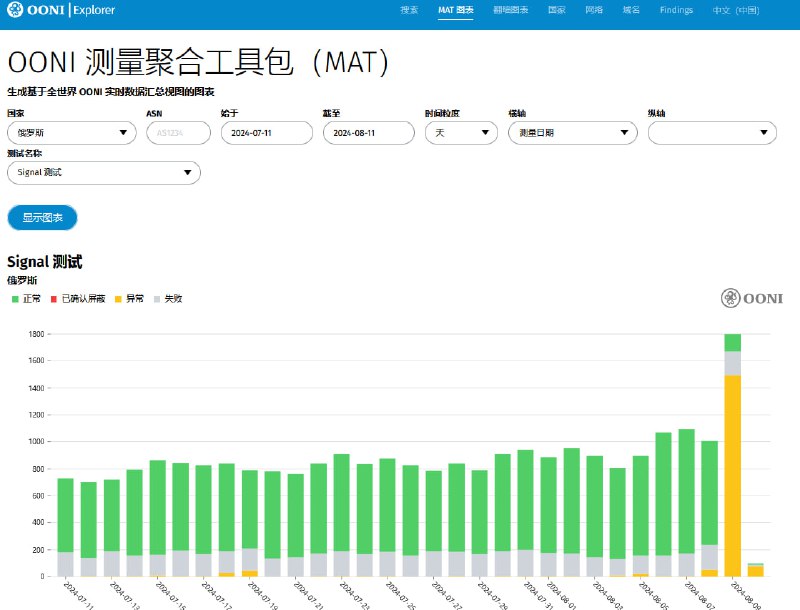Open the empty Y-axis dropdown
The image size is (800, 610).
coord(712,133)
